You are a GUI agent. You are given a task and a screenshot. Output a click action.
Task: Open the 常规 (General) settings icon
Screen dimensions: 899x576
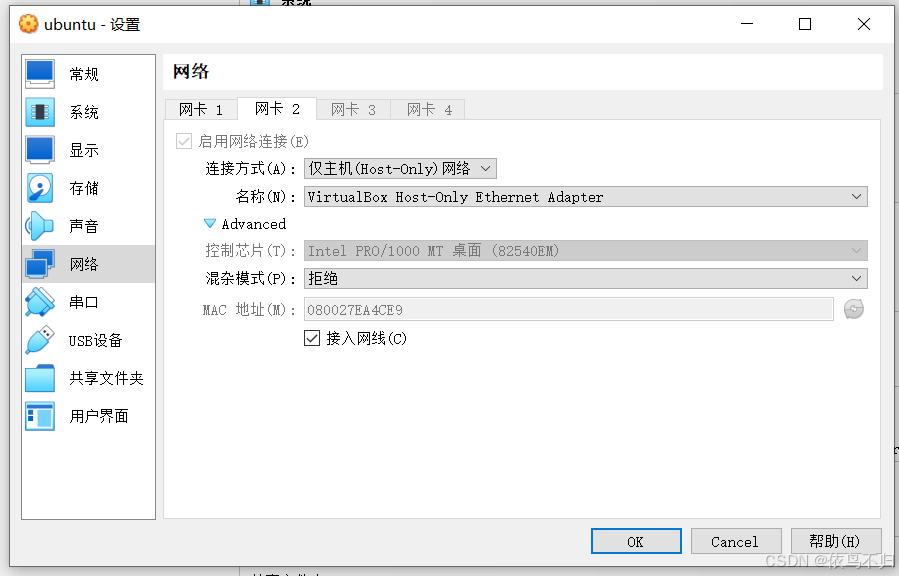click(40, 74)
